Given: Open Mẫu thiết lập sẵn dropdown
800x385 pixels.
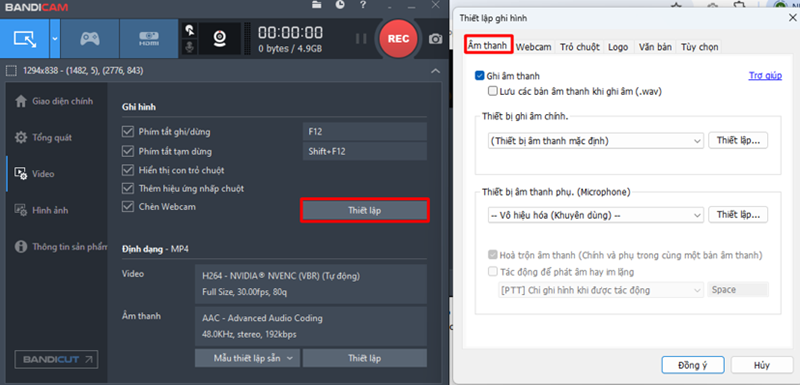Looking at the screenshot, I should 248,358.
